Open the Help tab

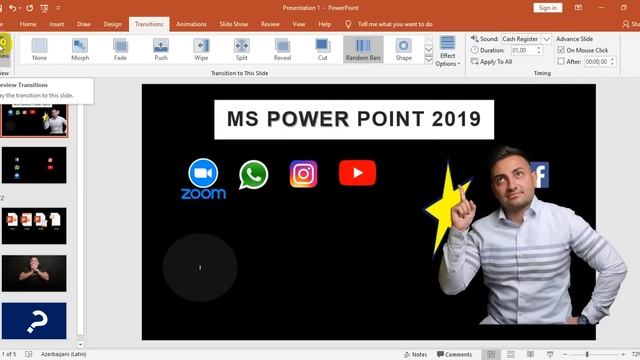[x=324, y=24]
